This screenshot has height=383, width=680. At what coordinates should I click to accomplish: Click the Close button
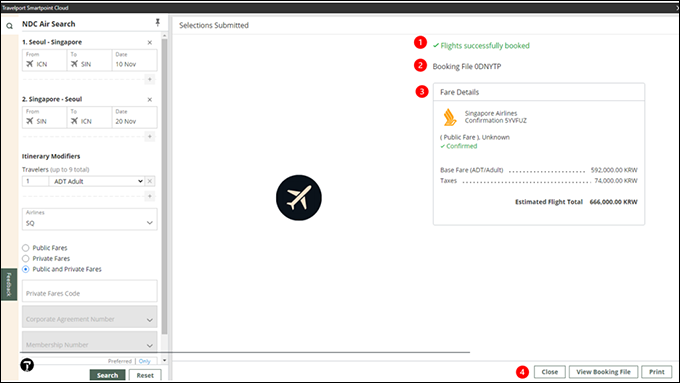tap(549, 372)
